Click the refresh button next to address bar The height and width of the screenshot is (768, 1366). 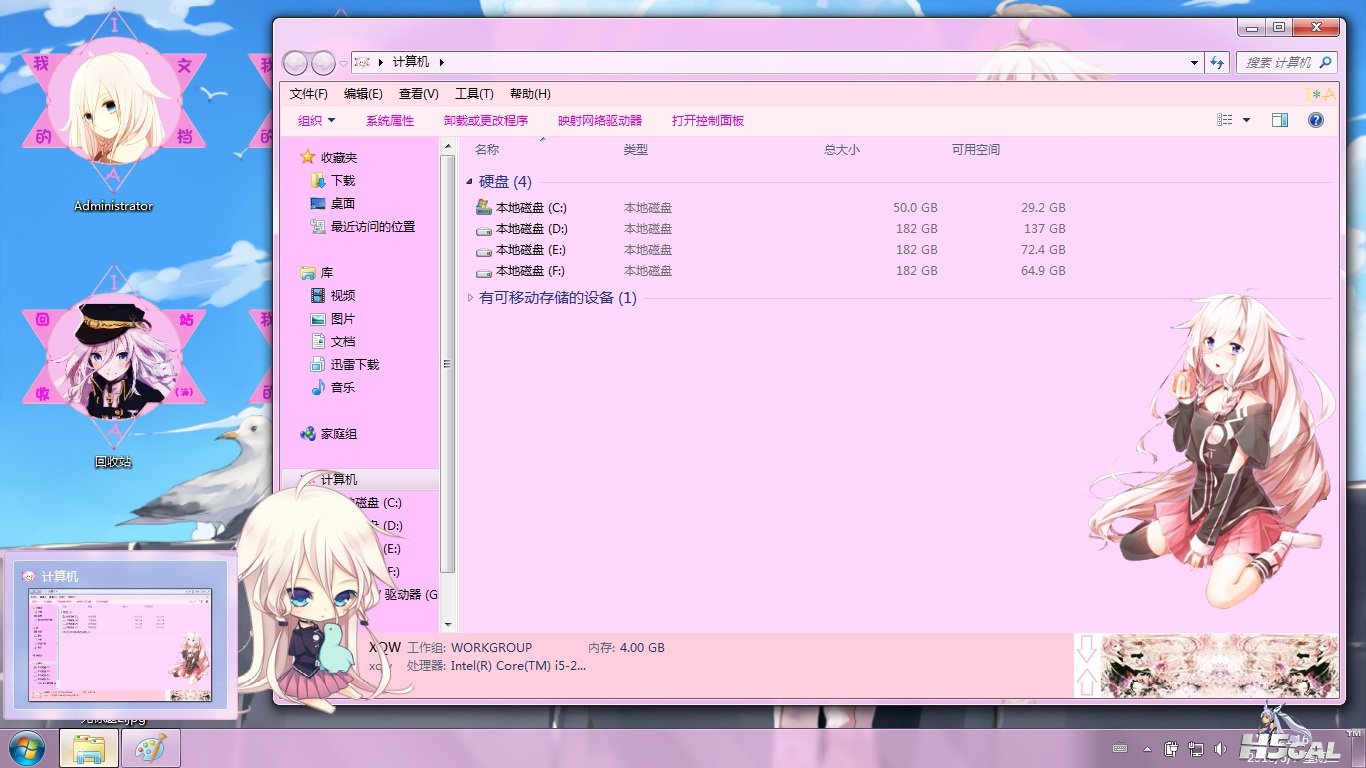(1217, 62)
